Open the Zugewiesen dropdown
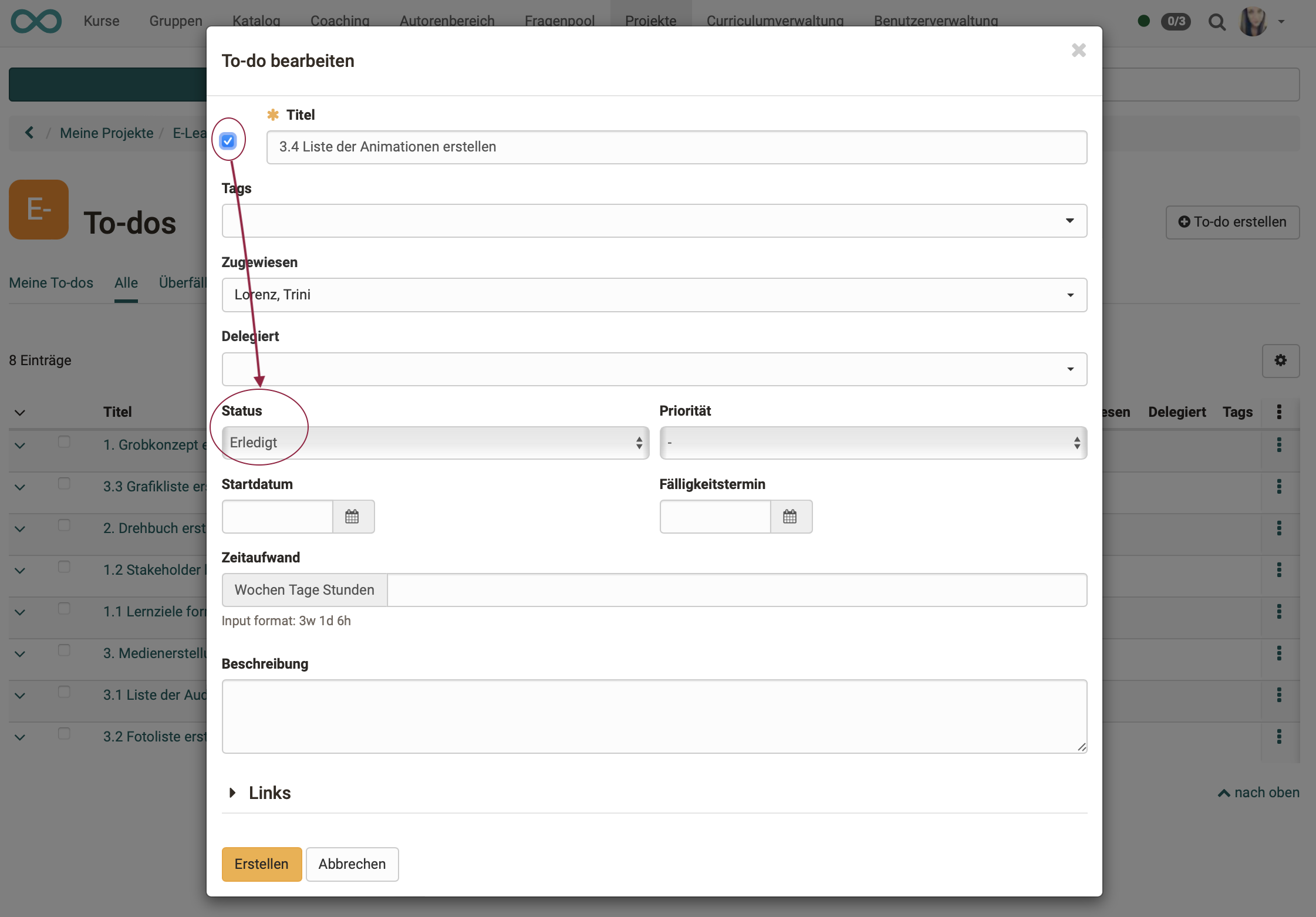1316x917 pixels. pyautogui.click(x=654, y=295)
